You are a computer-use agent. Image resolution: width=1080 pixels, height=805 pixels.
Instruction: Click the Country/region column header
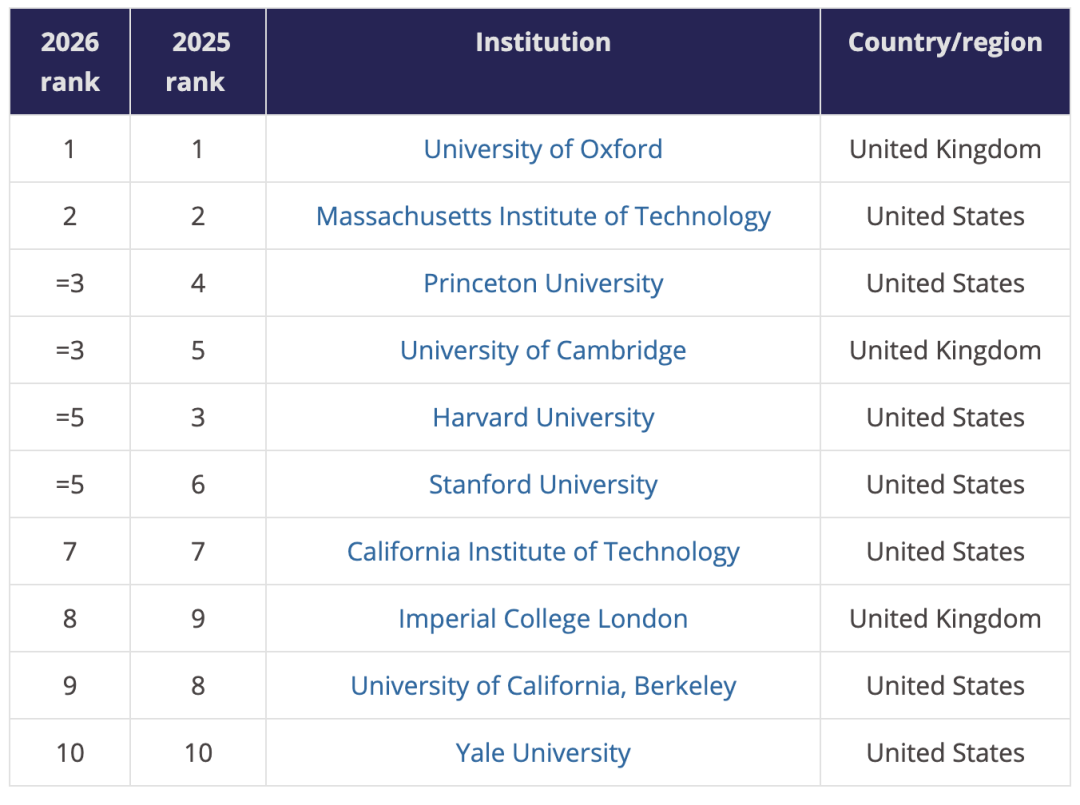[945, 42]
